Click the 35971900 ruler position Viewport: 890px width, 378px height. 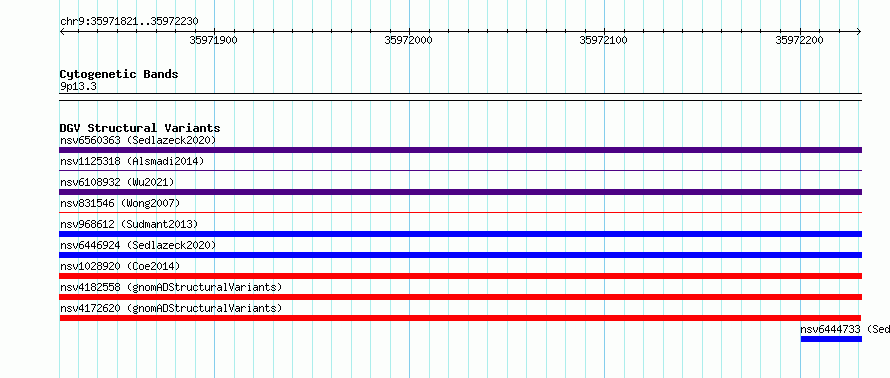click(x=213, y=40)
